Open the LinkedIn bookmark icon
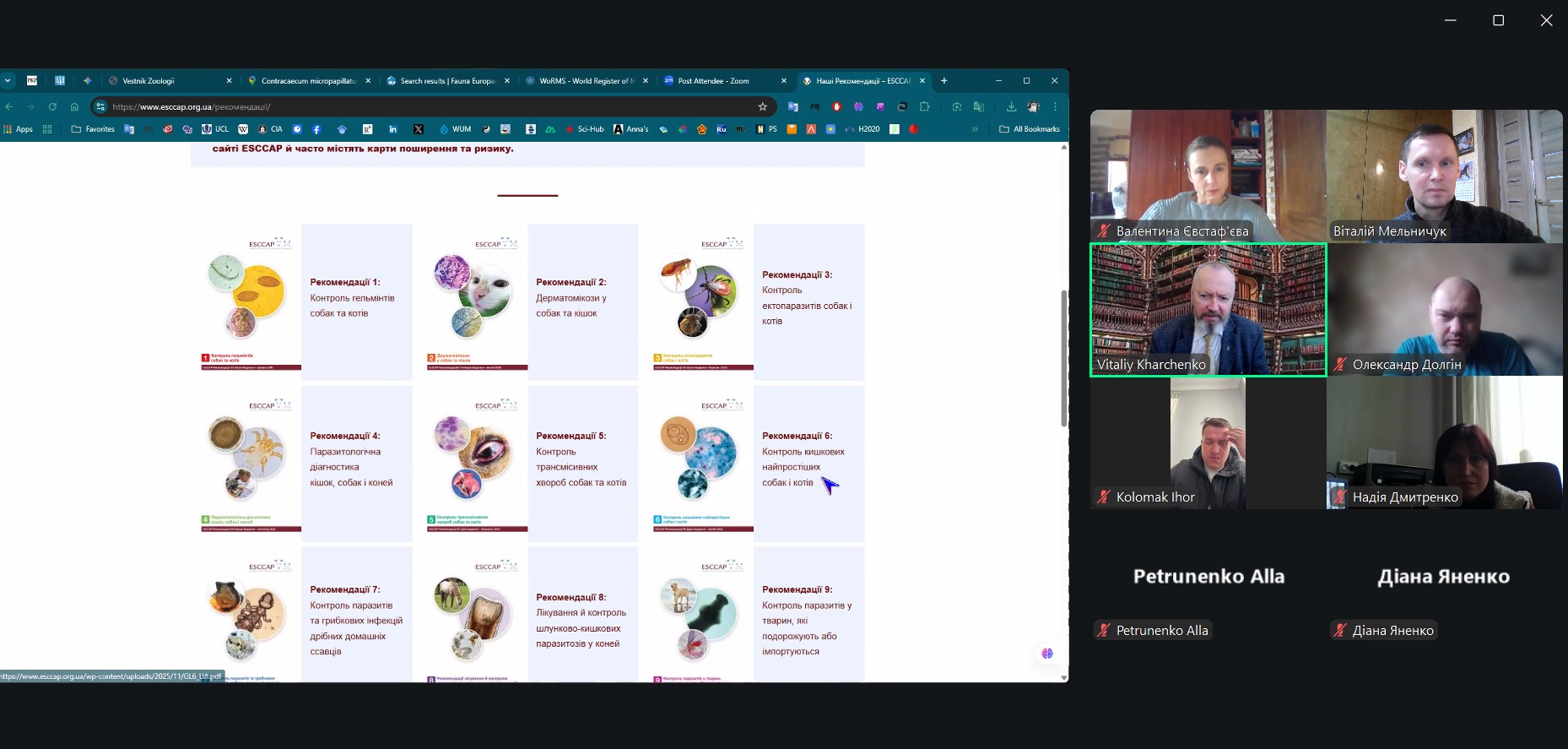This screenshot has height=749, width=1568. click(392, 129)
